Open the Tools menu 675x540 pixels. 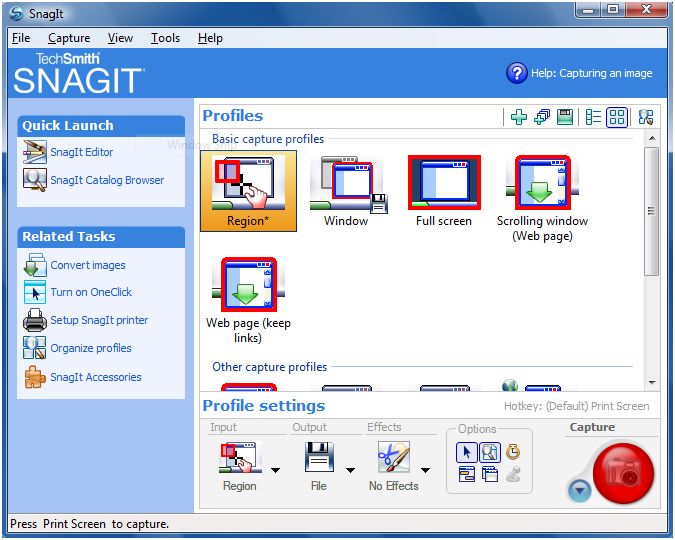tap(165, 38)
